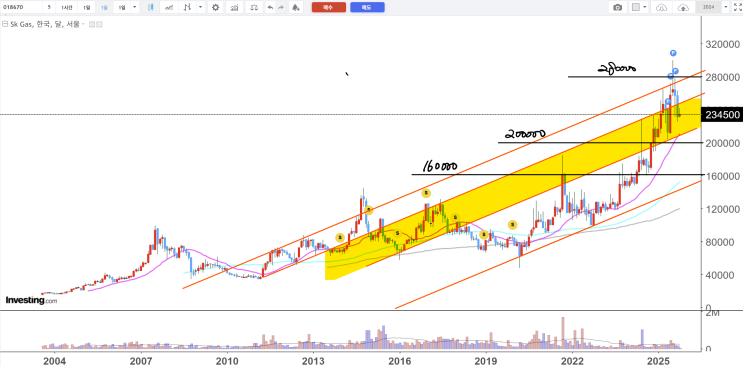This screenshot has width=743, height=366.
Task: Open the dropdown arrow after the Sk Gas title
Action: click(83, 24)
